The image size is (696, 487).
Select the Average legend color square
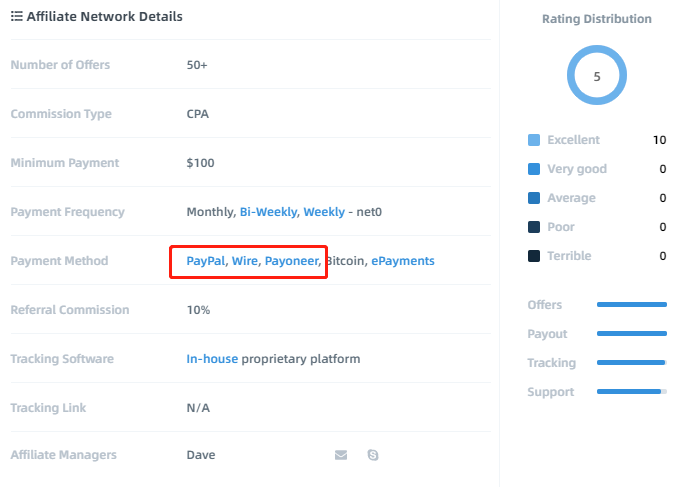(534, 198)
